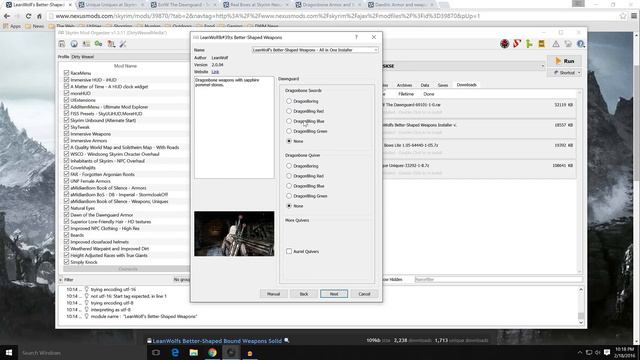The image size is (640, 360).
Task: Select DragonBoring under Dragonbone Swords
Action: (289, 101)
